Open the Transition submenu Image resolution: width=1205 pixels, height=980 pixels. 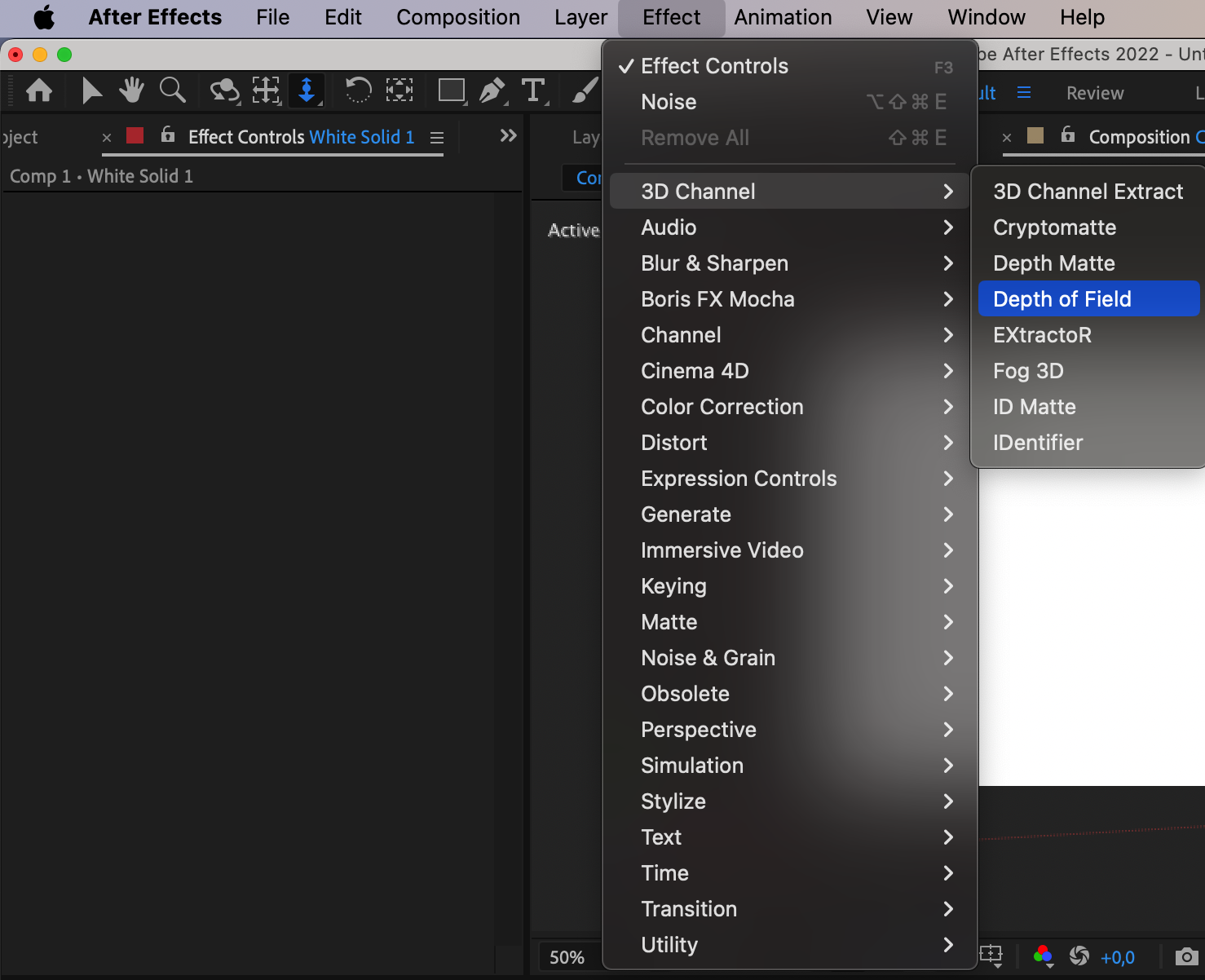[789, 909]
